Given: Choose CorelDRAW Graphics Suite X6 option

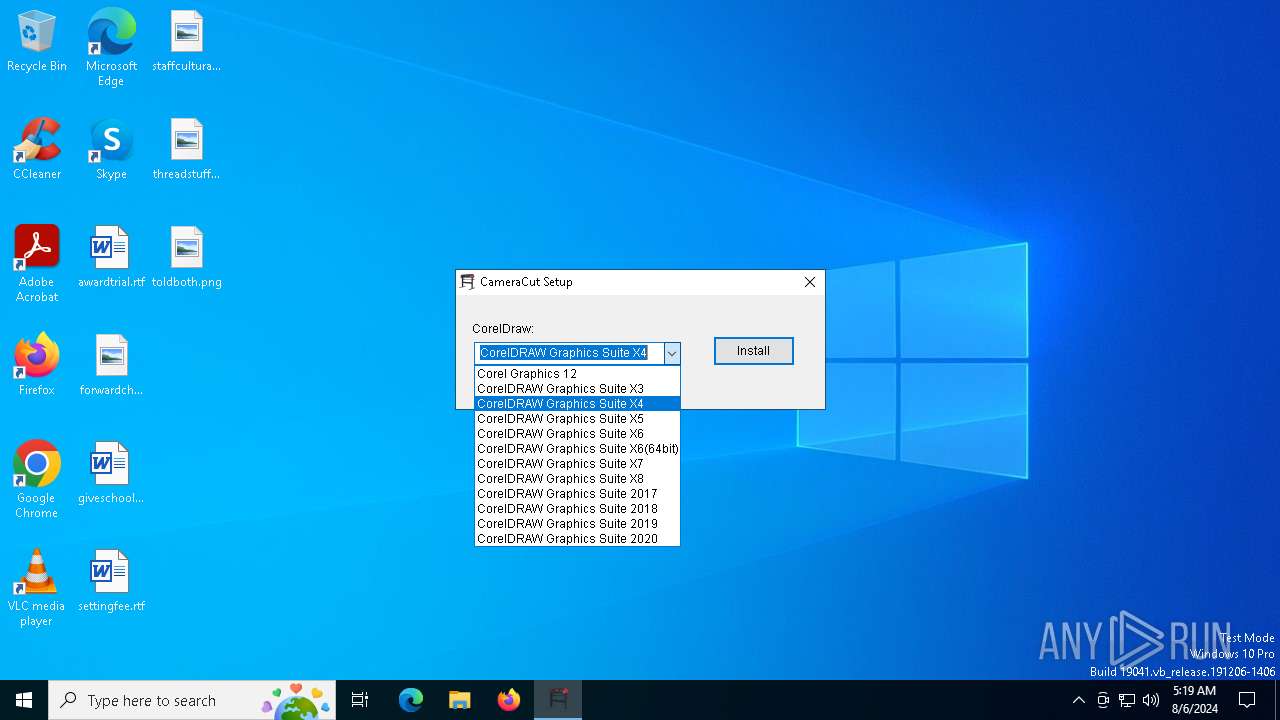Looking at the screenshot, I should 577,434.
